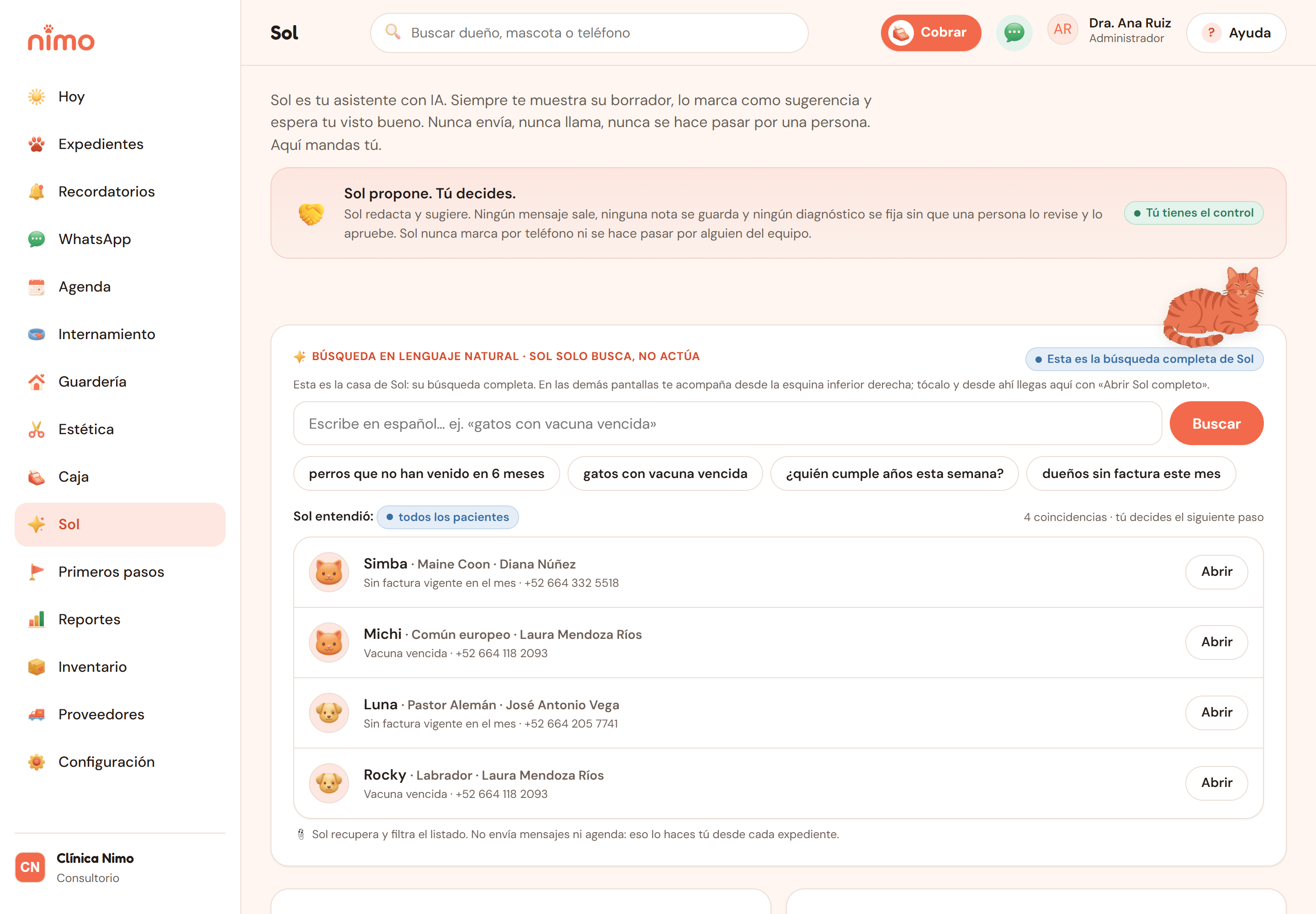
Task: Click the register icon beside Caja
Action: click(x=37, y=477)
